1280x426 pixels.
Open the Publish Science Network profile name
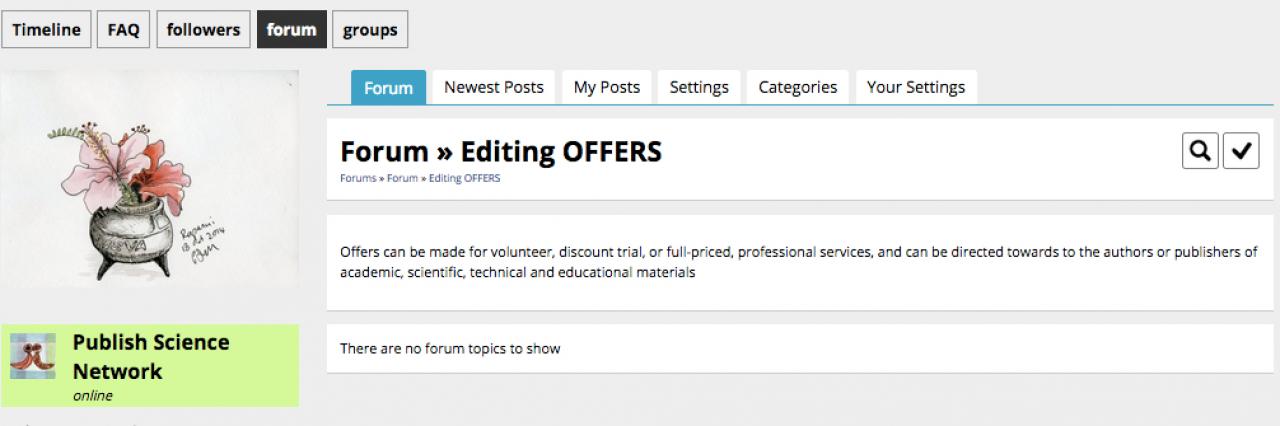pyautogui.click(x=151, y=356)
